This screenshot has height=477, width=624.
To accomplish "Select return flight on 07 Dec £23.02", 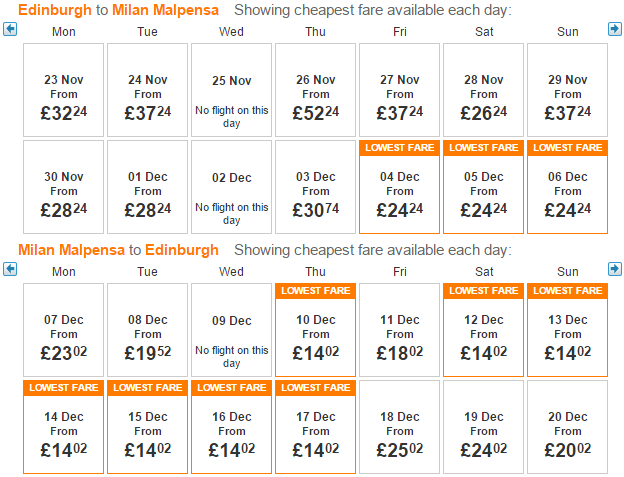I will [63, 330].
